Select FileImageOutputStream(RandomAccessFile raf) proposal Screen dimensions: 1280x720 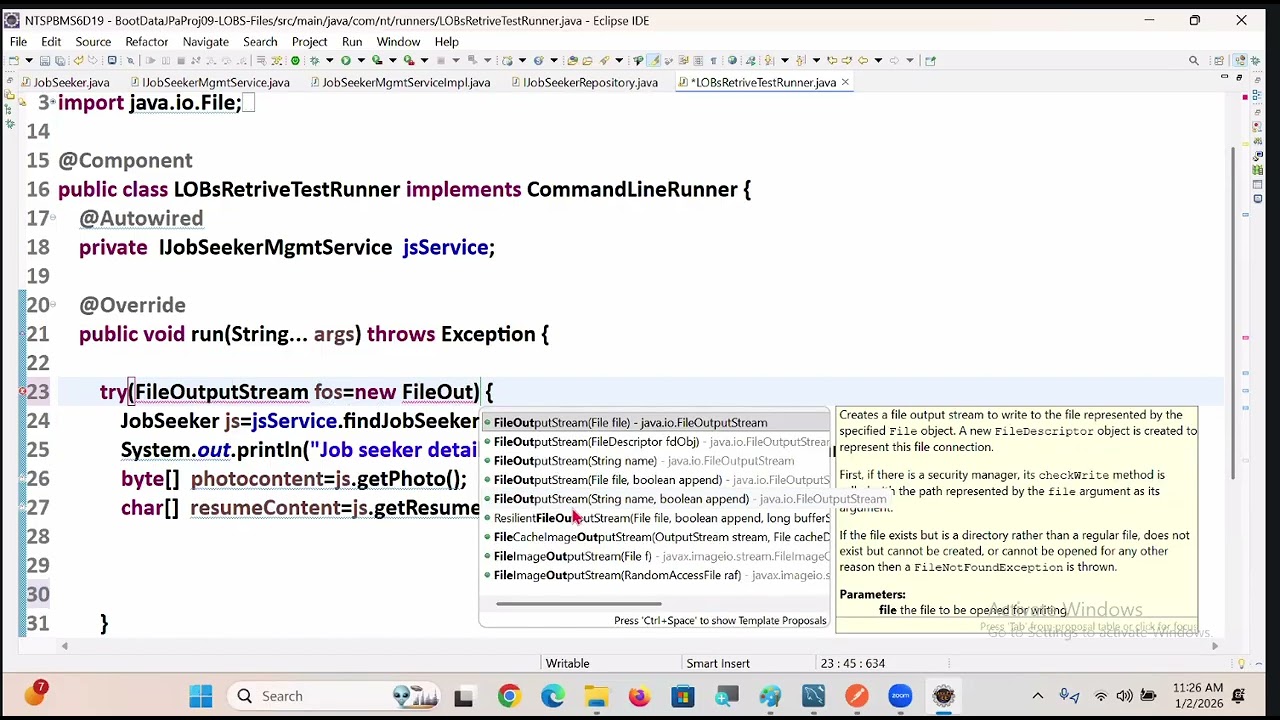[656, 575]
